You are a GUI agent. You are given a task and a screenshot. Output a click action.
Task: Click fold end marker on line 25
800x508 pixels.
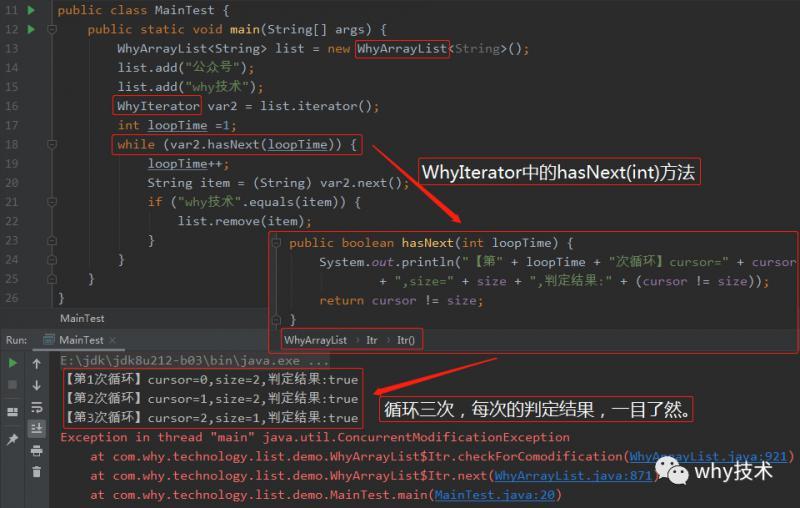pyautogui.click(x=52, y=279)
